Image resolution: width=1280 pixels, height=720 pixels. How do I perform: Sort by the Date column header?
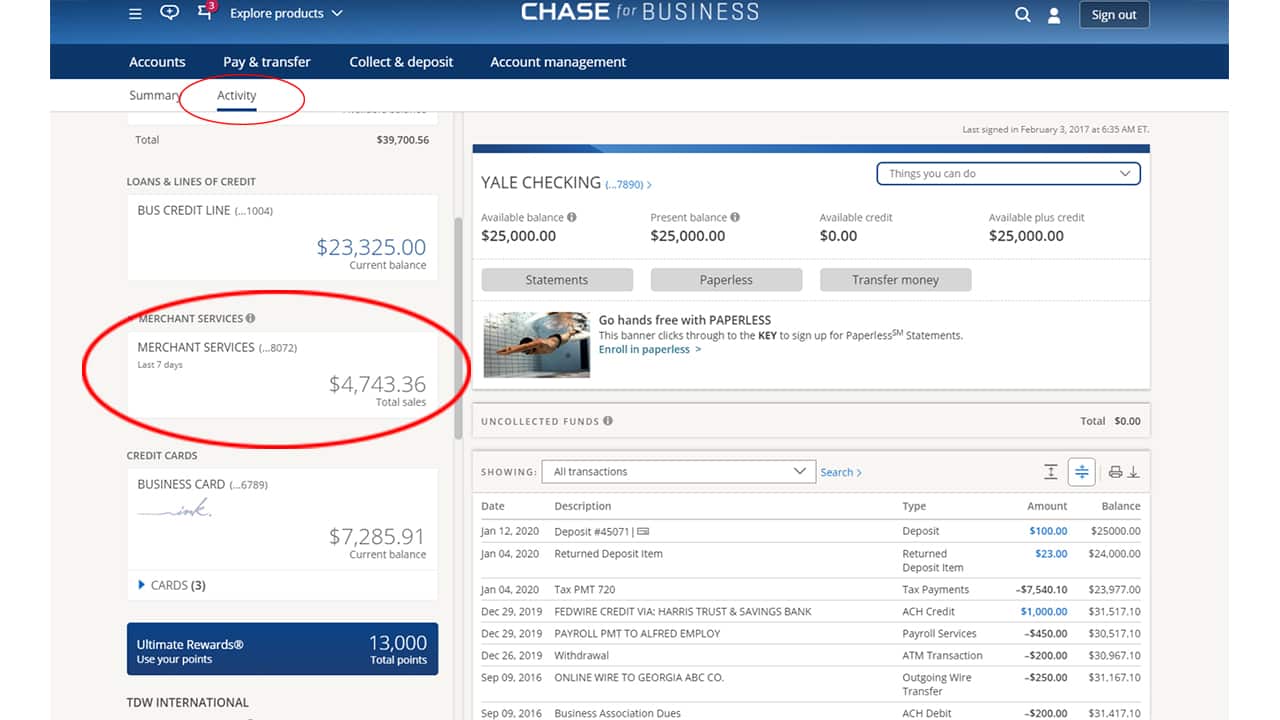point(493,506)
